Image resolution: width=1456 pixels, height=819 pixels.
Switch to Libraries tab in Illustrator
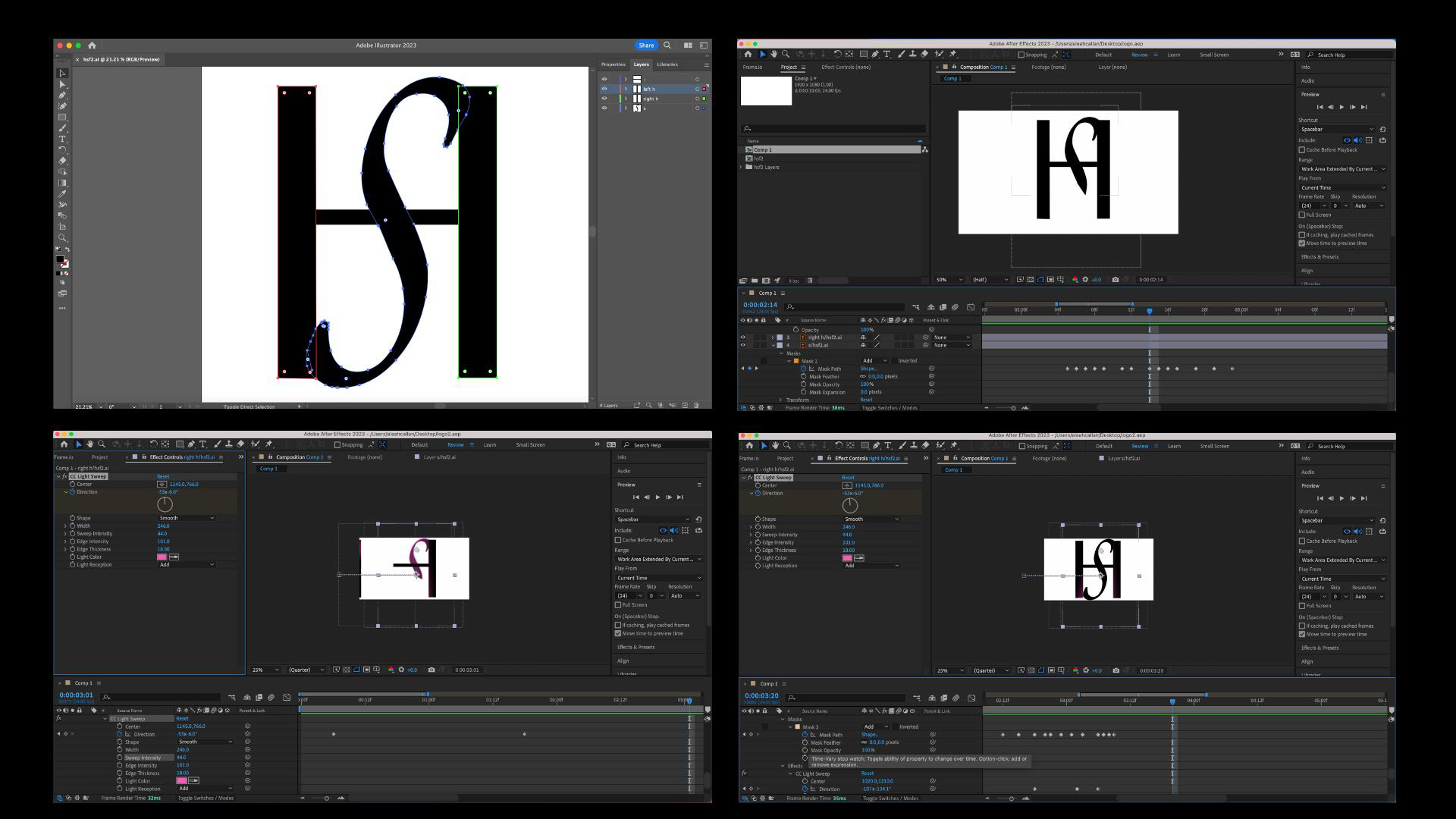pos(667,64)
